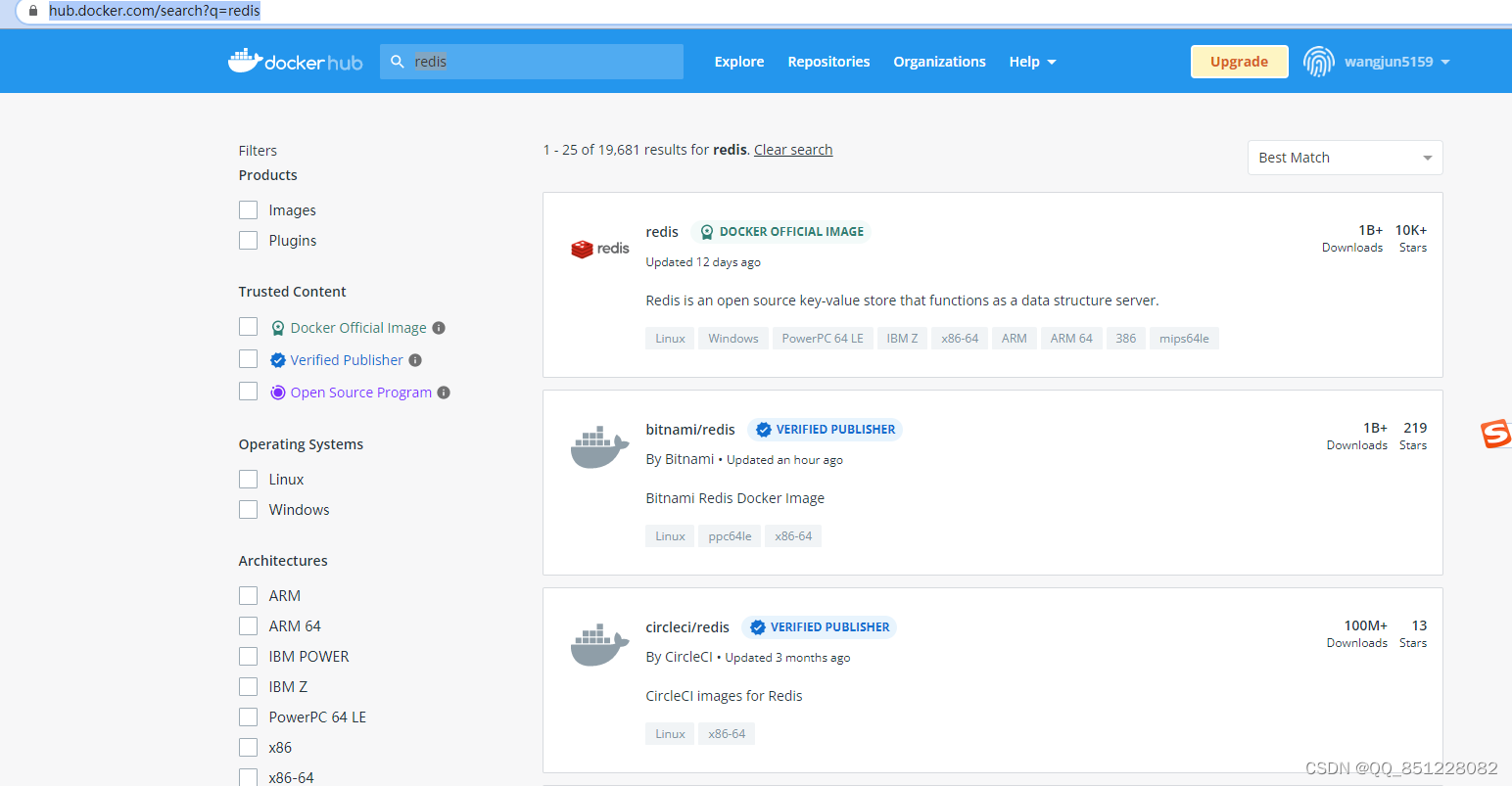Open the wangjun5159 account dropdown
Screen dimensions: 1512x786
(x=1396, y=62)
